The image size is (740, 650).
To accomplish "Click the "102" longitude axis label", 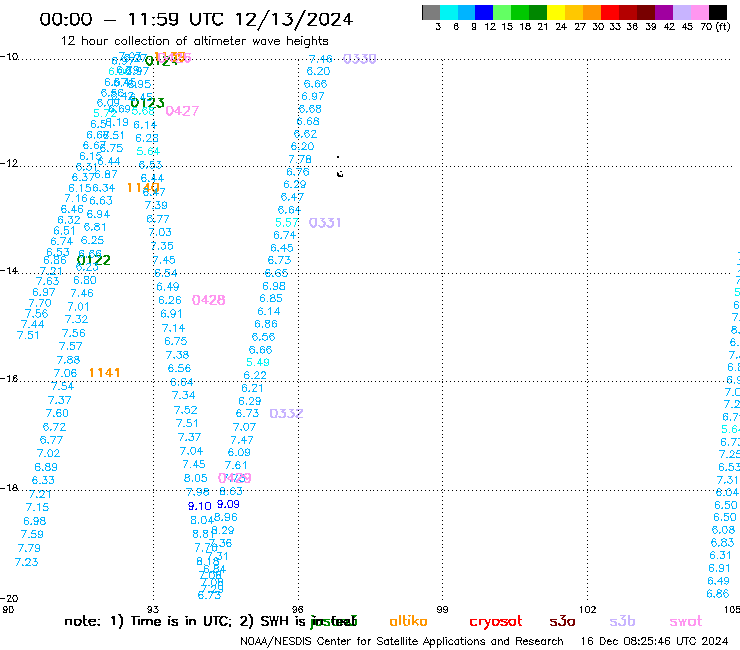I will tap(588, 609).
